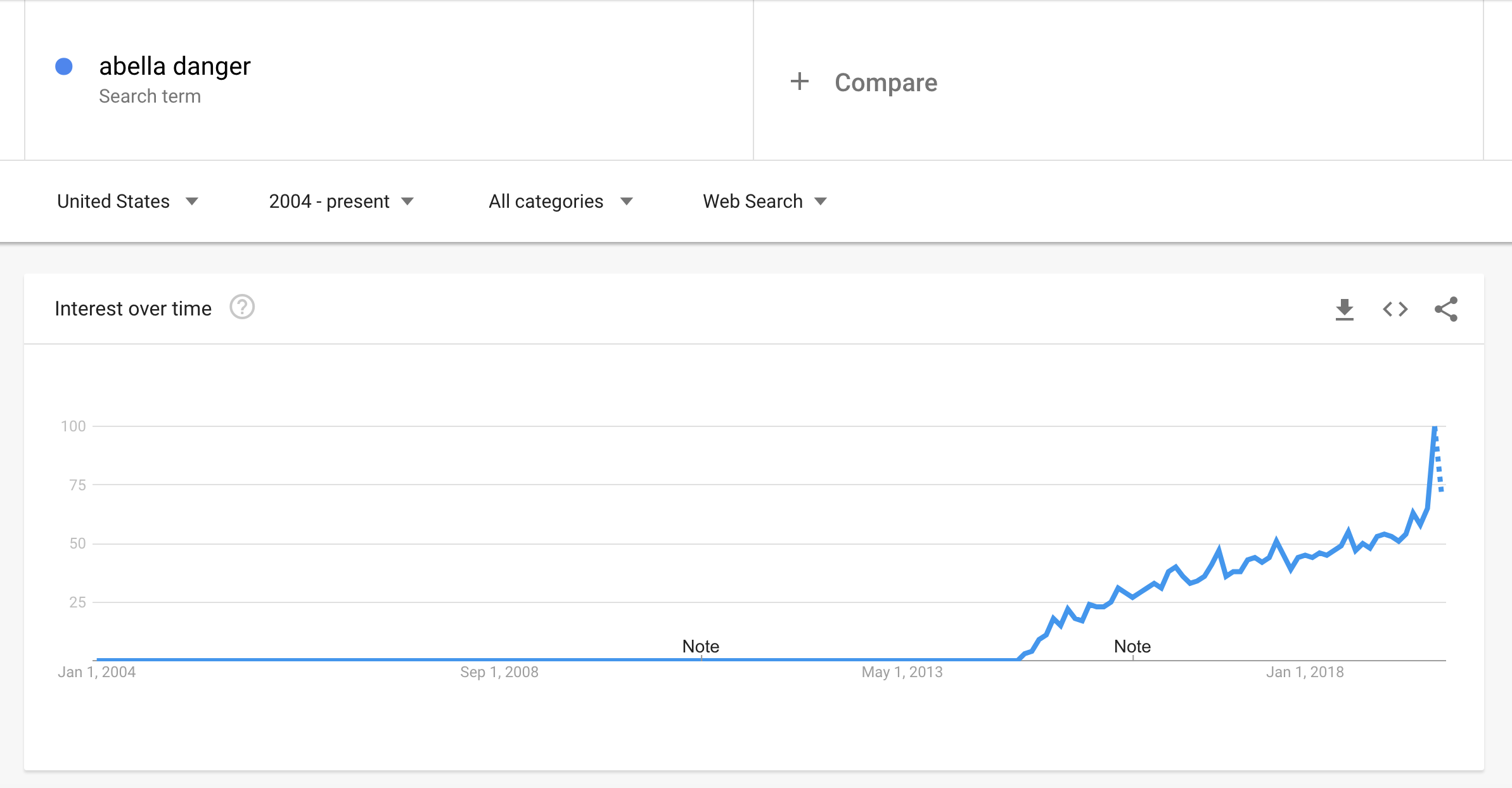Screen dimensions: 1512x788
Task: Click the share icon on chart
Action: tap(1446, 309)
